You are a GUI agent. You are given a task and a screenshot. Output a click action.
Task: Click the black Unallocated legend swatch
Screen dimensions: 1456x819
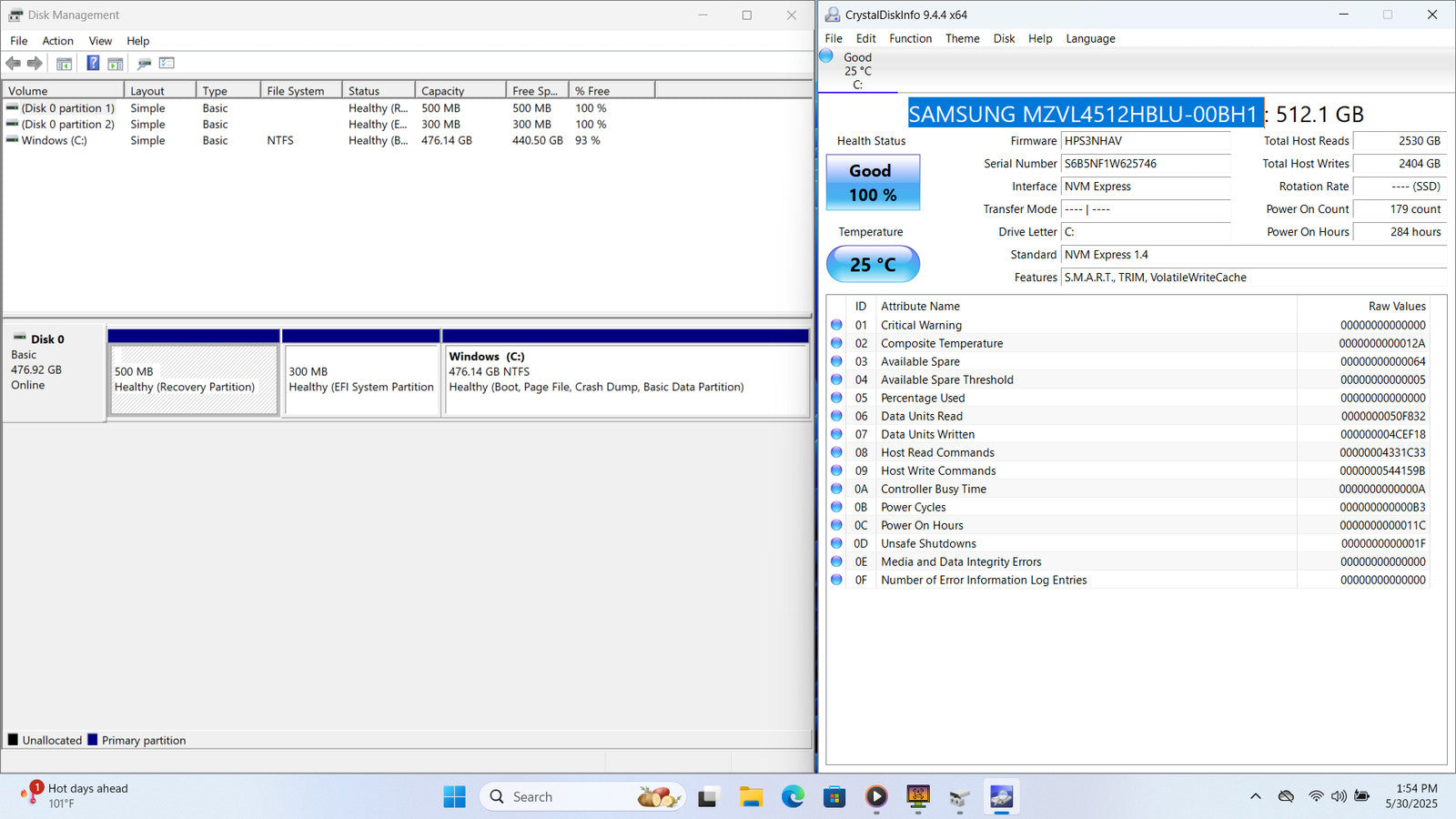point(13,740)
